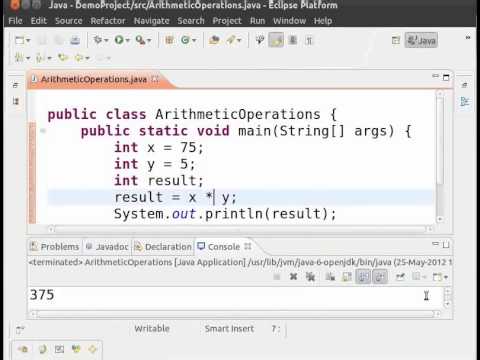The width and height of the screenshot is (480, 360).
Task: Open the Search menu
Action: (191, 21)
